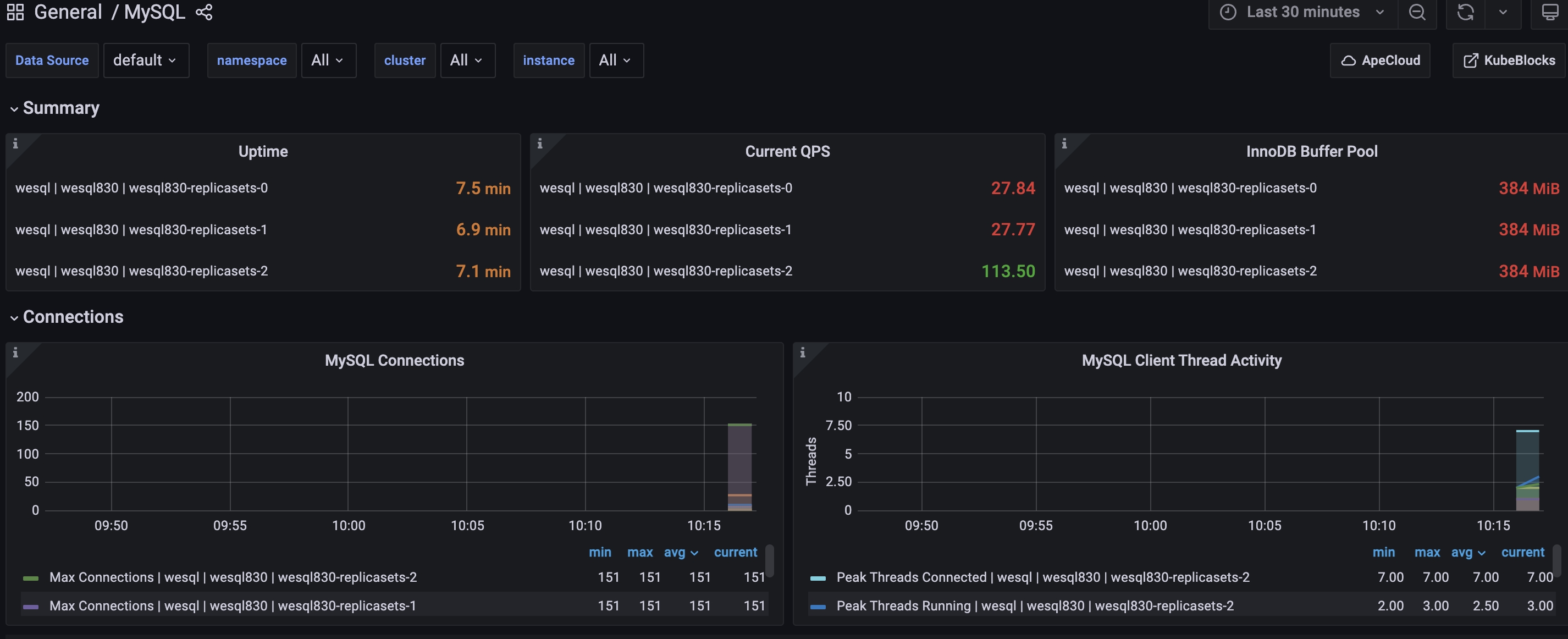1568x639 pixels.
Task: Open InnoDB Buffer Pool panel title menu
Action: pyautogui.click(x=1312, y=152)
